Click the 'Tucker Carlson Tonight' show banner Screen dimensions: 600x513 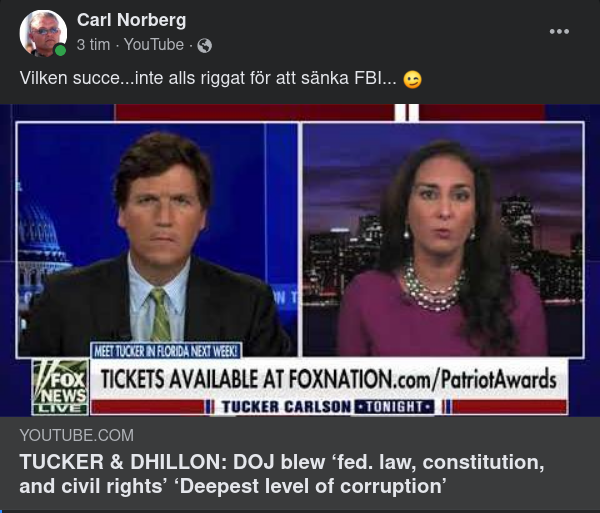(x=328, y=407)
